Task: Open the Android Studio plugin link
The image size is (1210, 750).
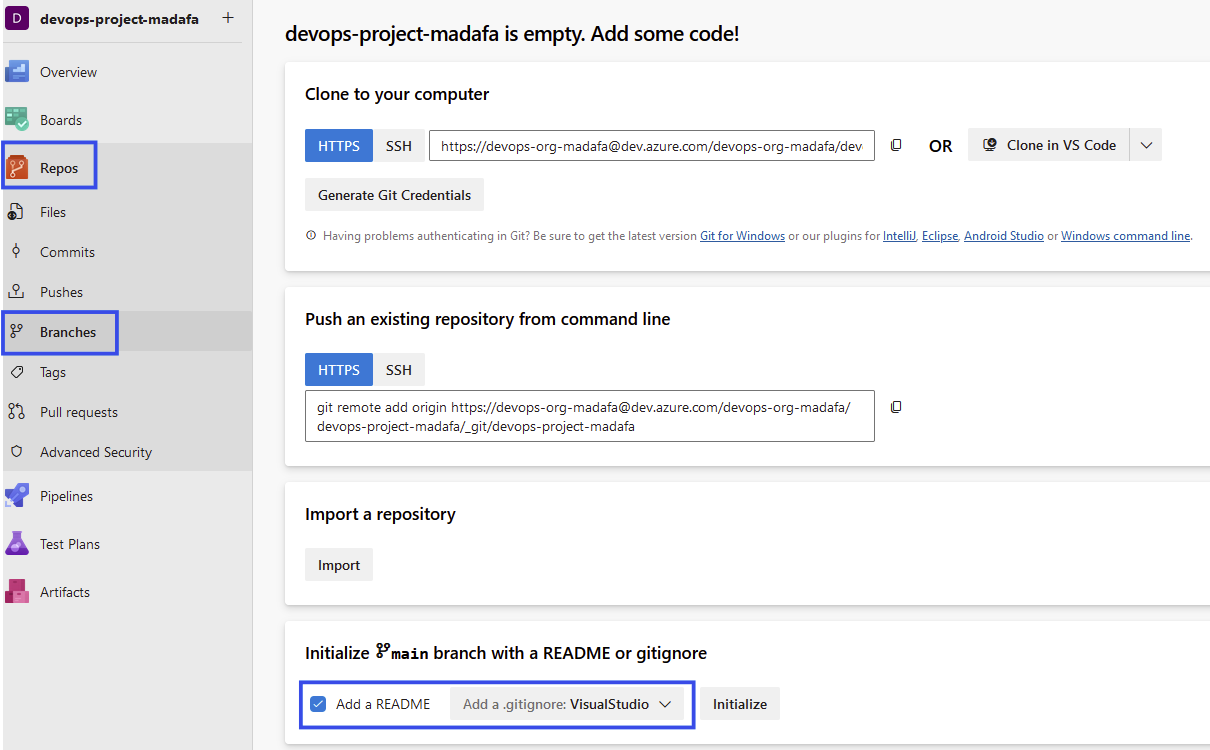Action: point(1004,236)
